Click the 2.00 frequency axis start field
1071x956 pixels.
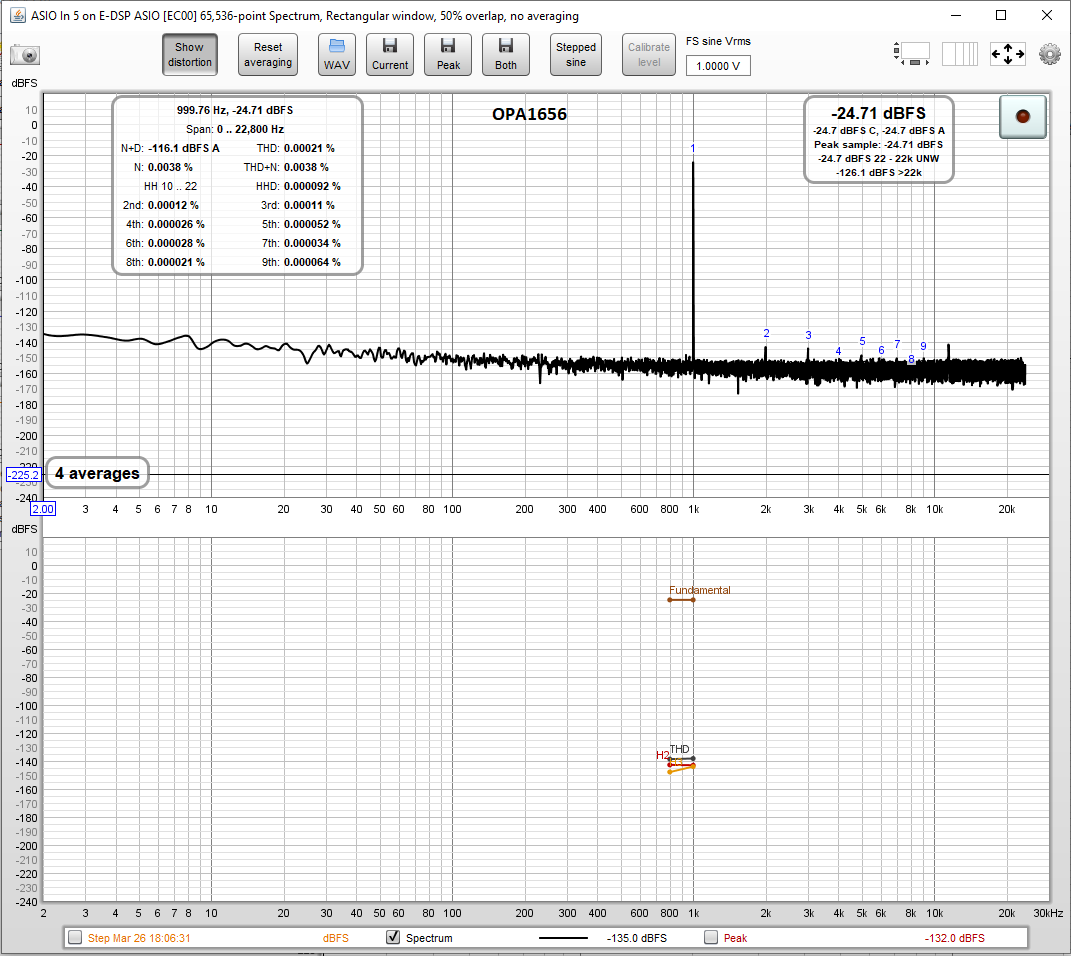coord(43,509)
